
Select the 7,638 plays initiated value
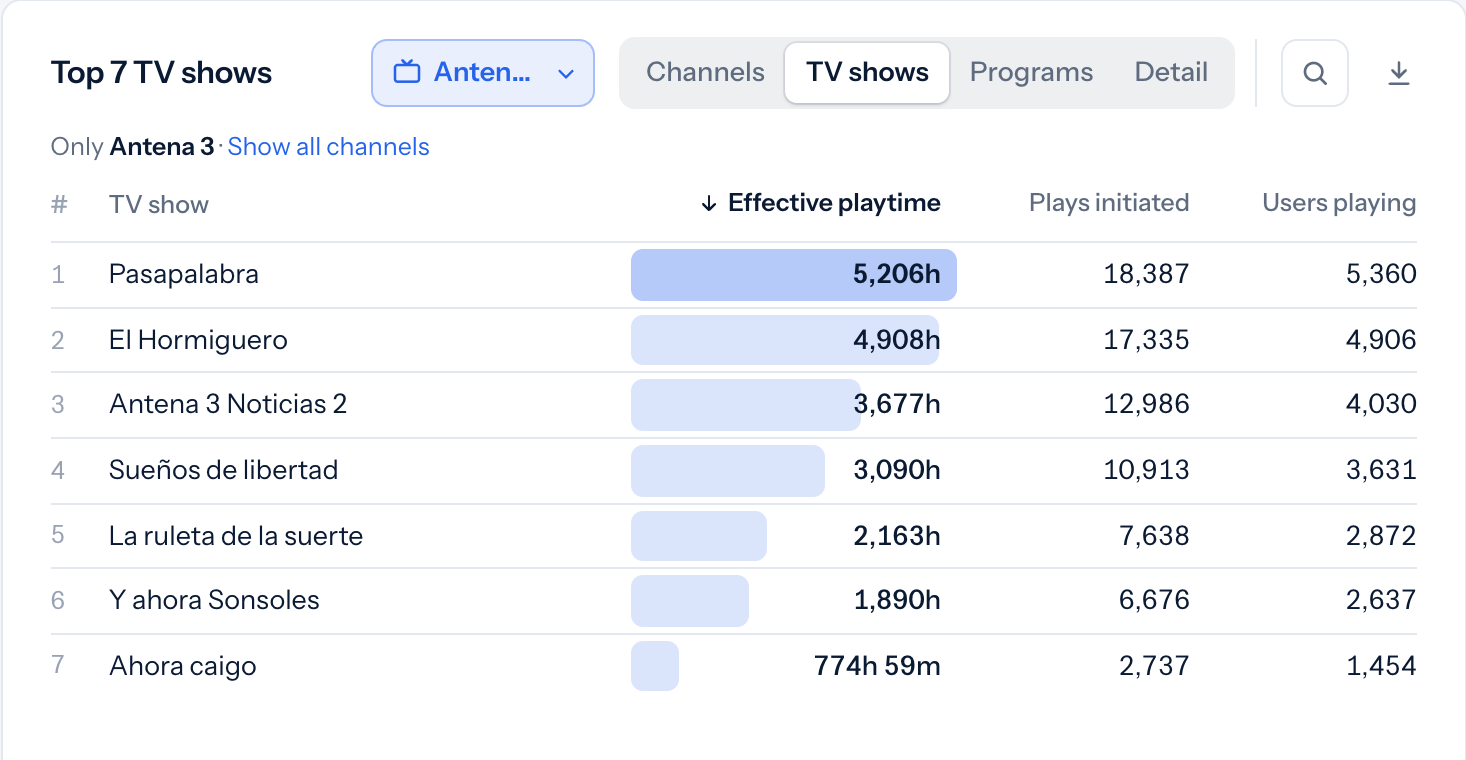pyautogui.click(x=1154, y=536)
